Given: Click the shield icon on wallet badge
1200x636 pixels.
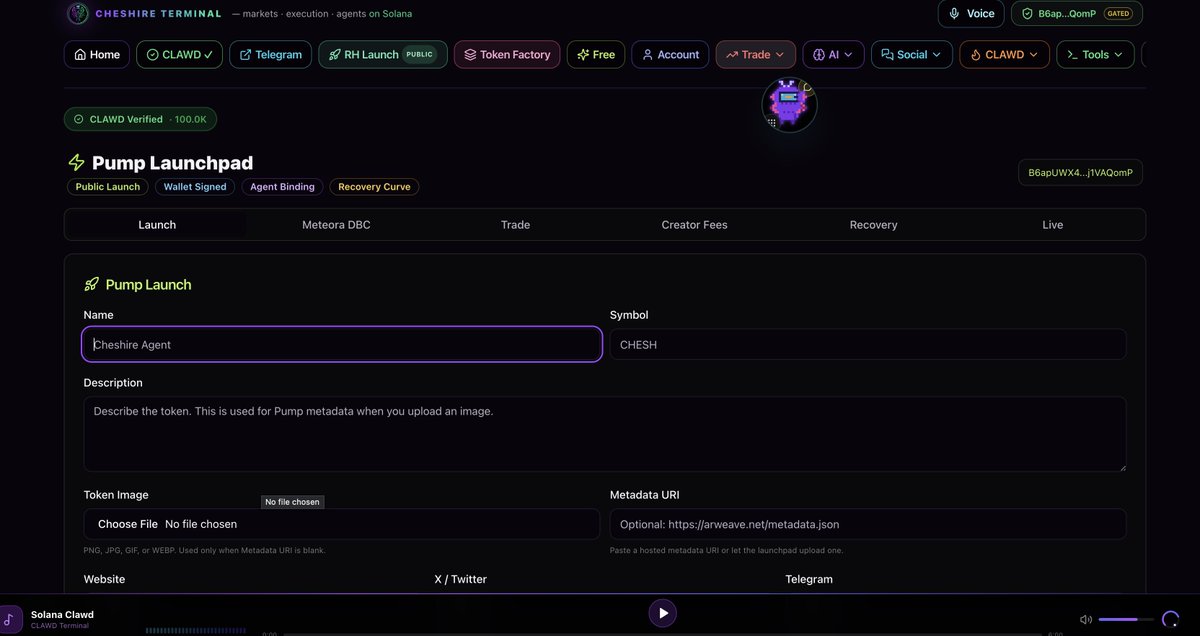Looking at the screenshot, I should [x=1027, y=14].
